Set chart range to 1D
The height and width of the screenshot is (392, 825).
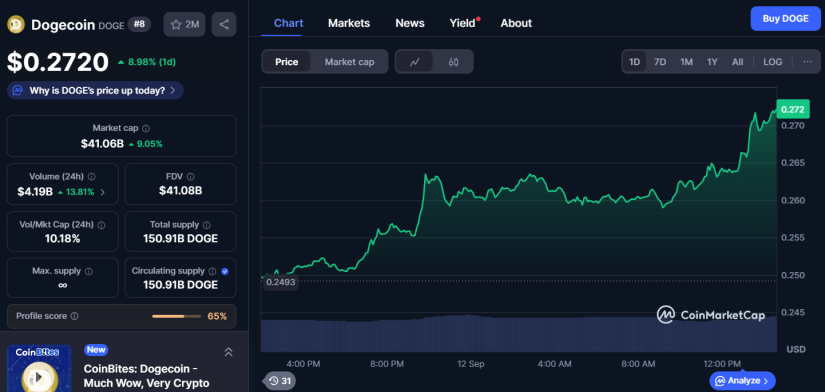tap(635, 62)
